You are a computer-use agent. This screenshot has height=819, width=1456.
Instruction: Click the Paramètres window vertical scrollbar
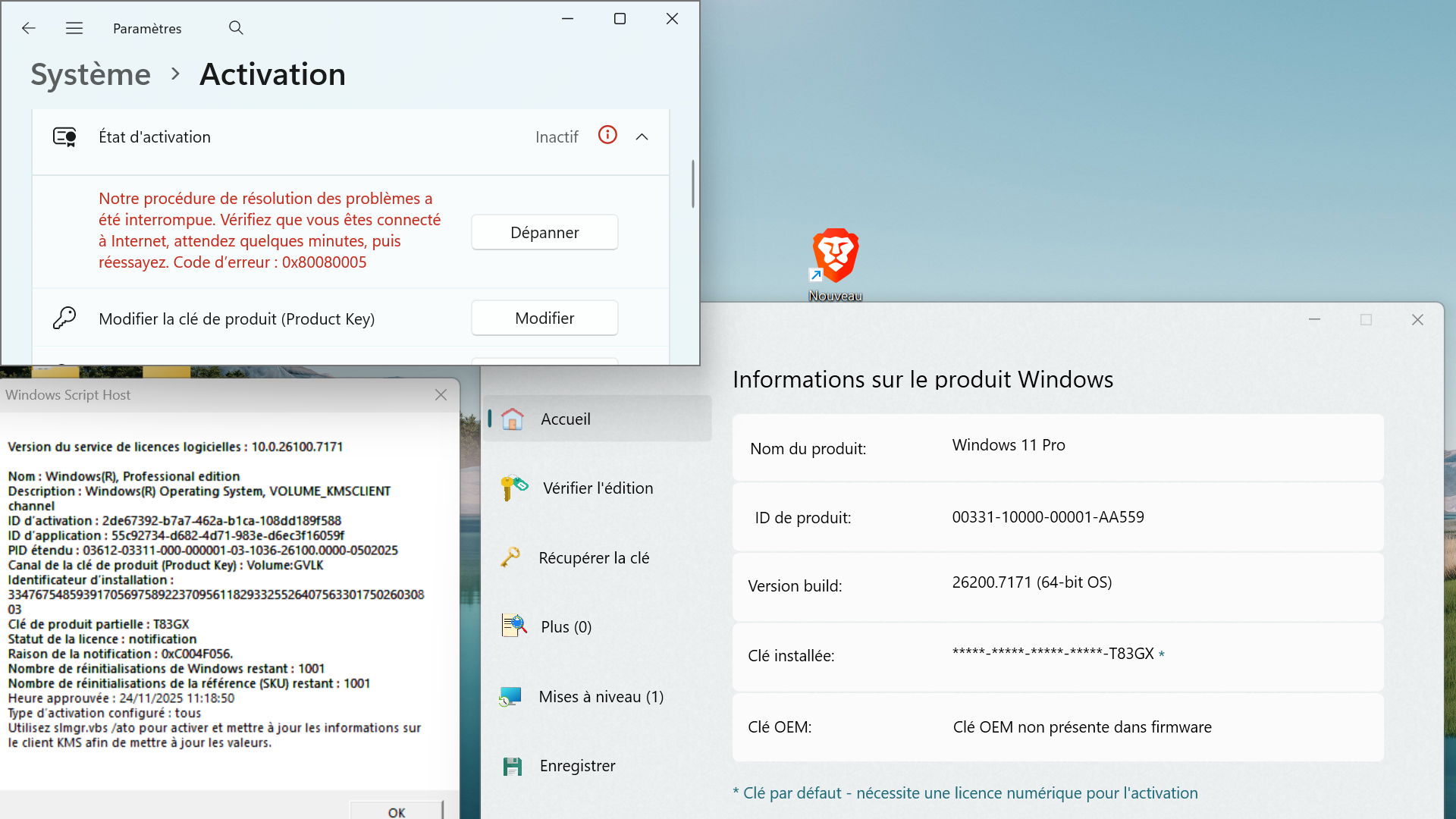(692, 184)
